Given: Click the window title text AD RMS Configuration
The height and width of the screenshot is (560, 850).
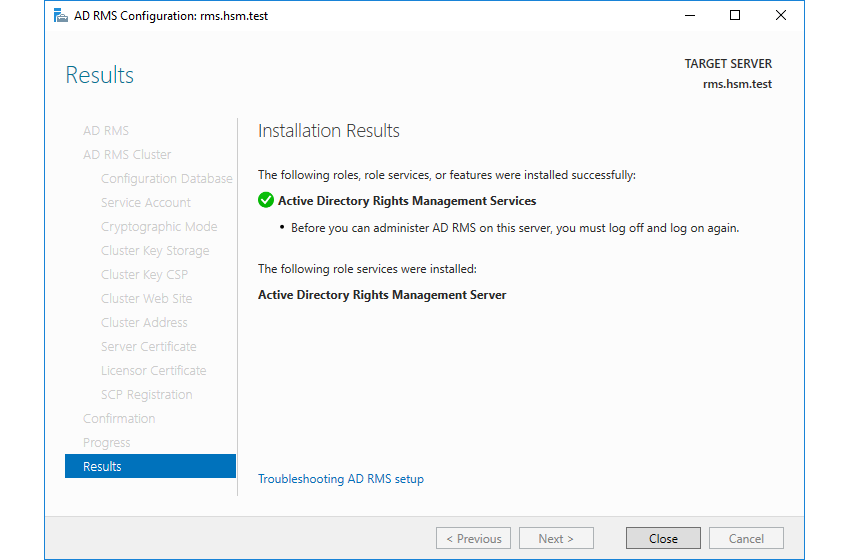Looking at the screenshot, I should [171, 16].
